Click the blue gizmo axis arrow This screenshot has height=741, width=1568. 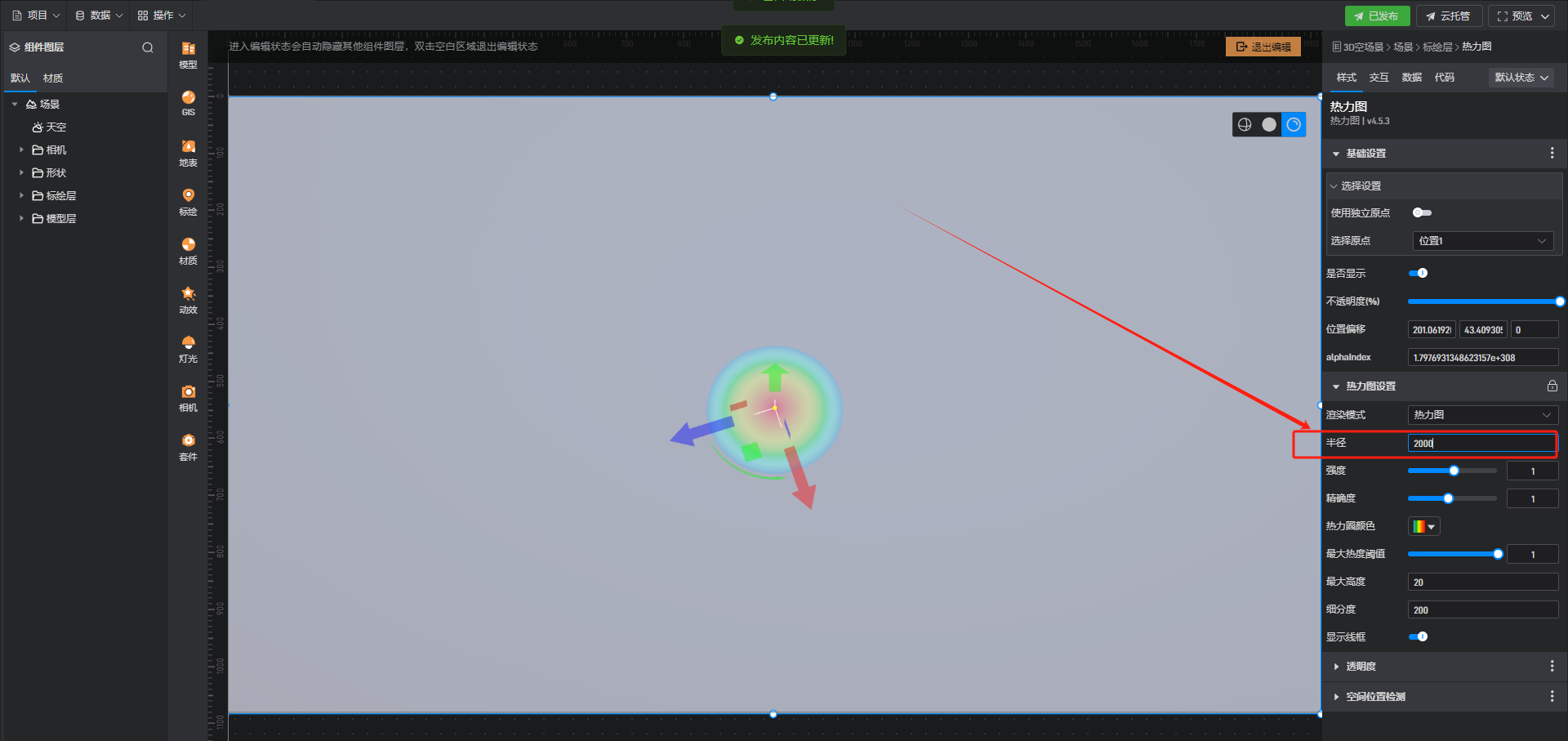(x=701, y=431)
